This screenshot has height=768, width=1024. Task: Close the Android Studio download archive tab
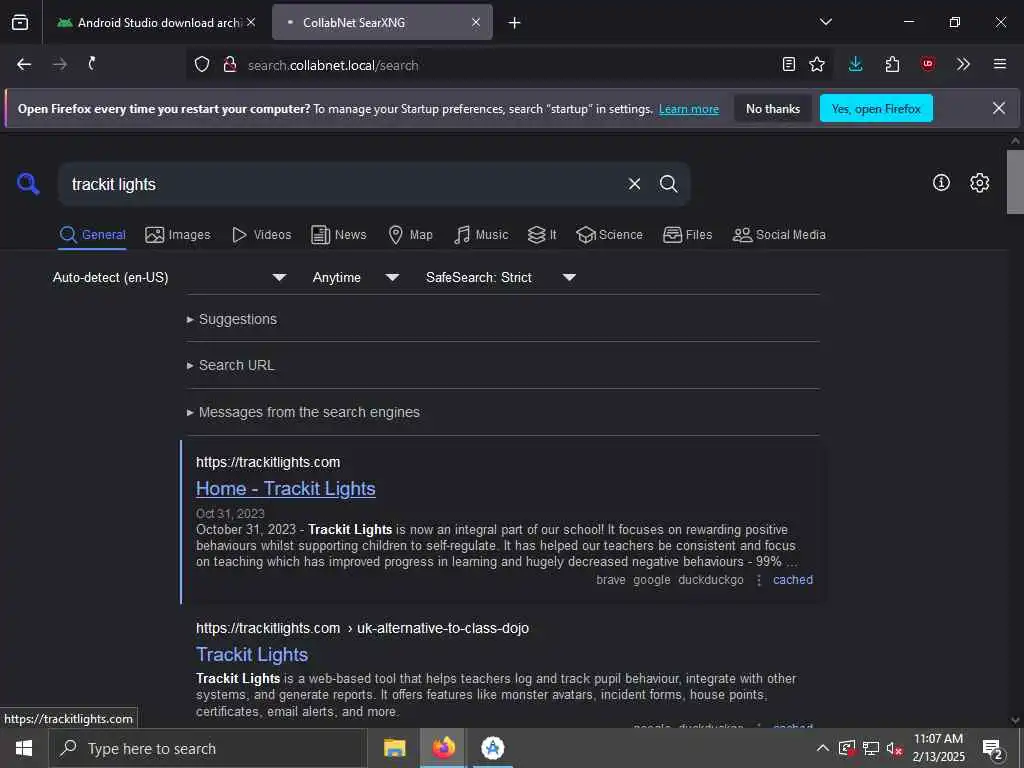click(251, 22)
